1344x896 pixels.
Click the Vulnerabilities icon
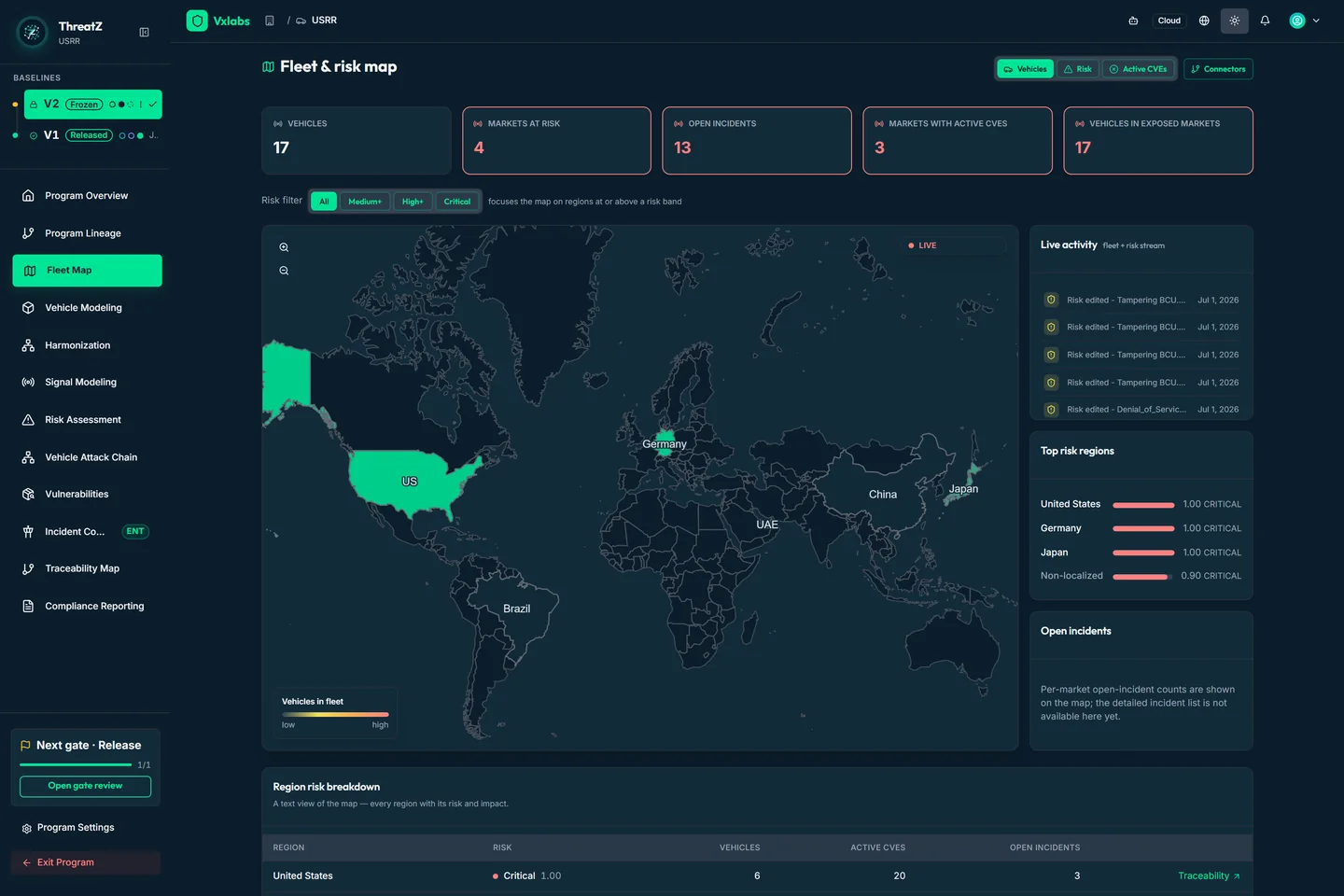(x=28, y=495)
